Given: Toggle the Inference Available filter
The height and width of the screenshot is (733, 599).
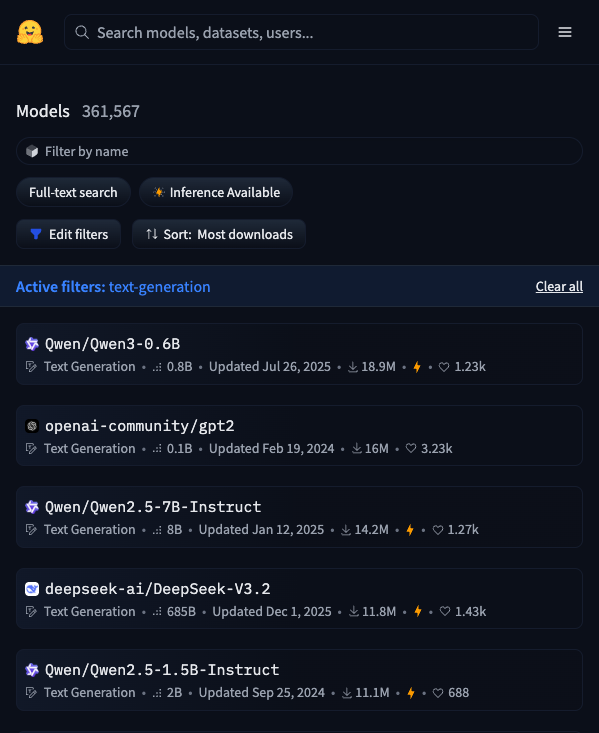Looking at the screenshot, I should tap(216, 192).
